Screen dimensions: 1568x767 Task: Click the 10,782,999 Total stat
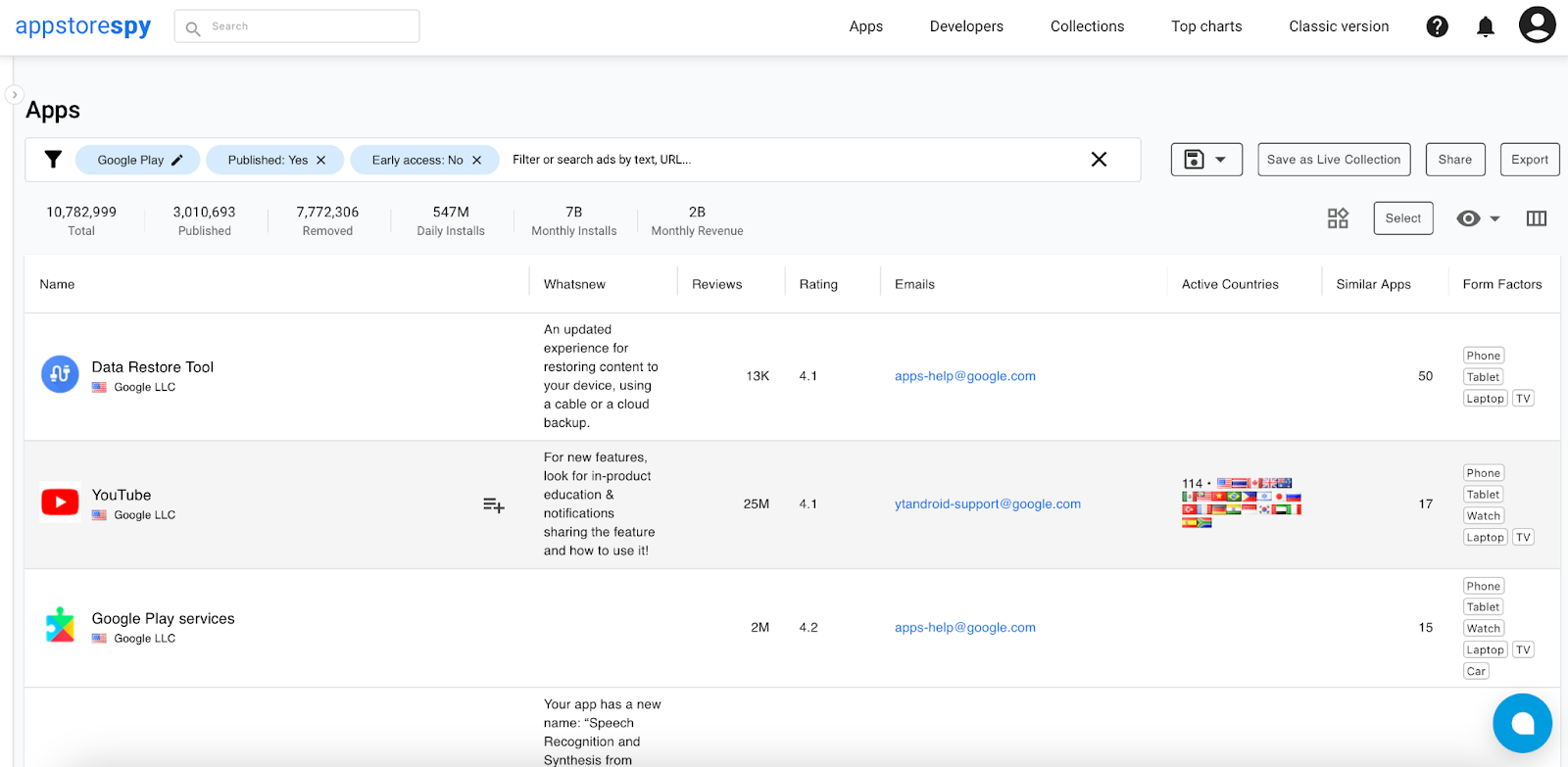81,220
